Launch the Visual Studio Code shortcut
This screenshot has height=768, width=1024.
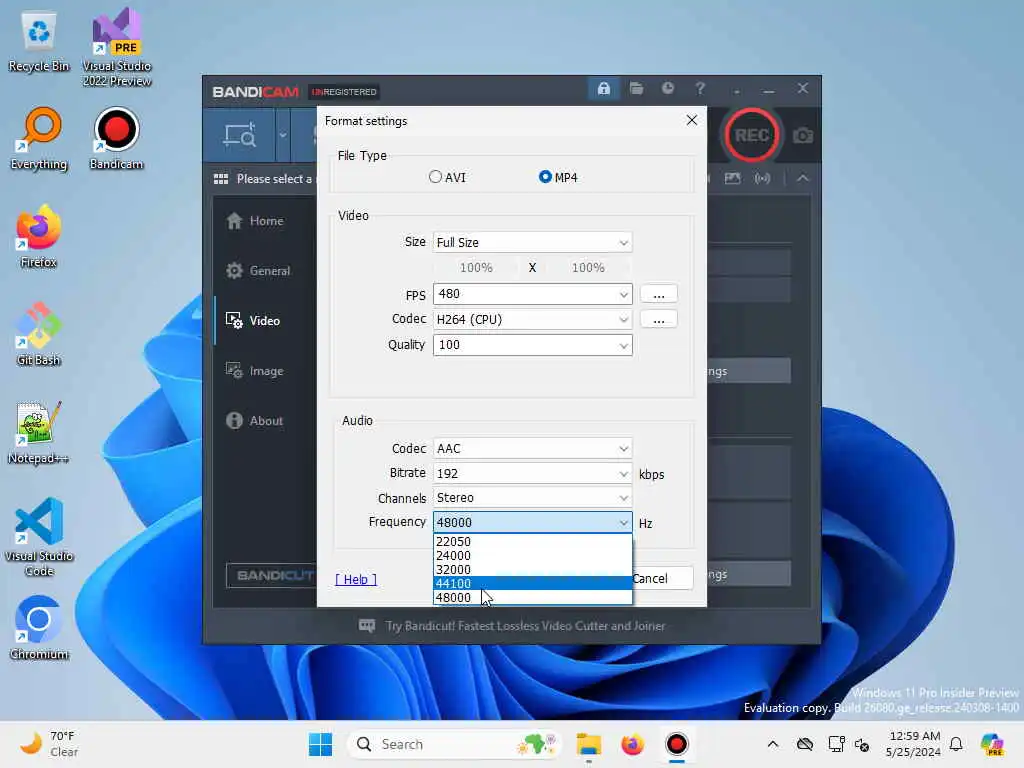point(39,537)
